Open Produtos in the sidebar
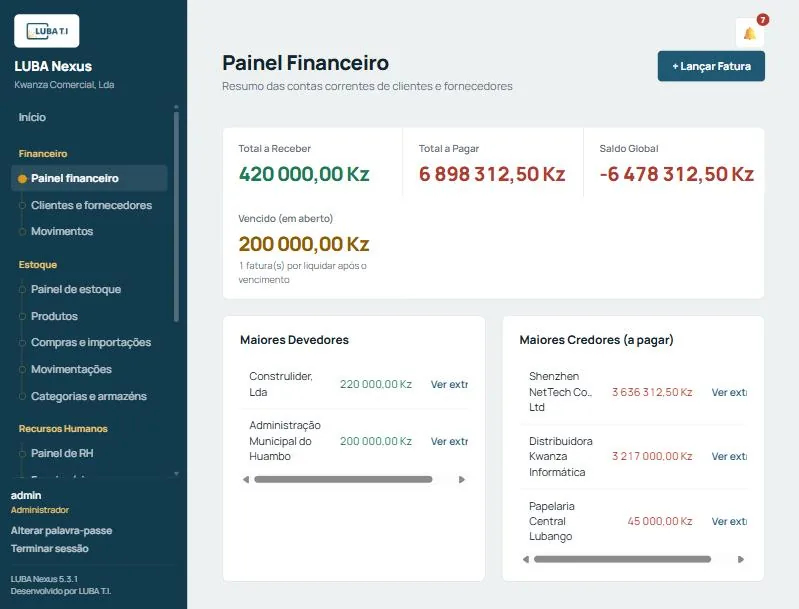This screenshot has height=609, width=799. 55,316
